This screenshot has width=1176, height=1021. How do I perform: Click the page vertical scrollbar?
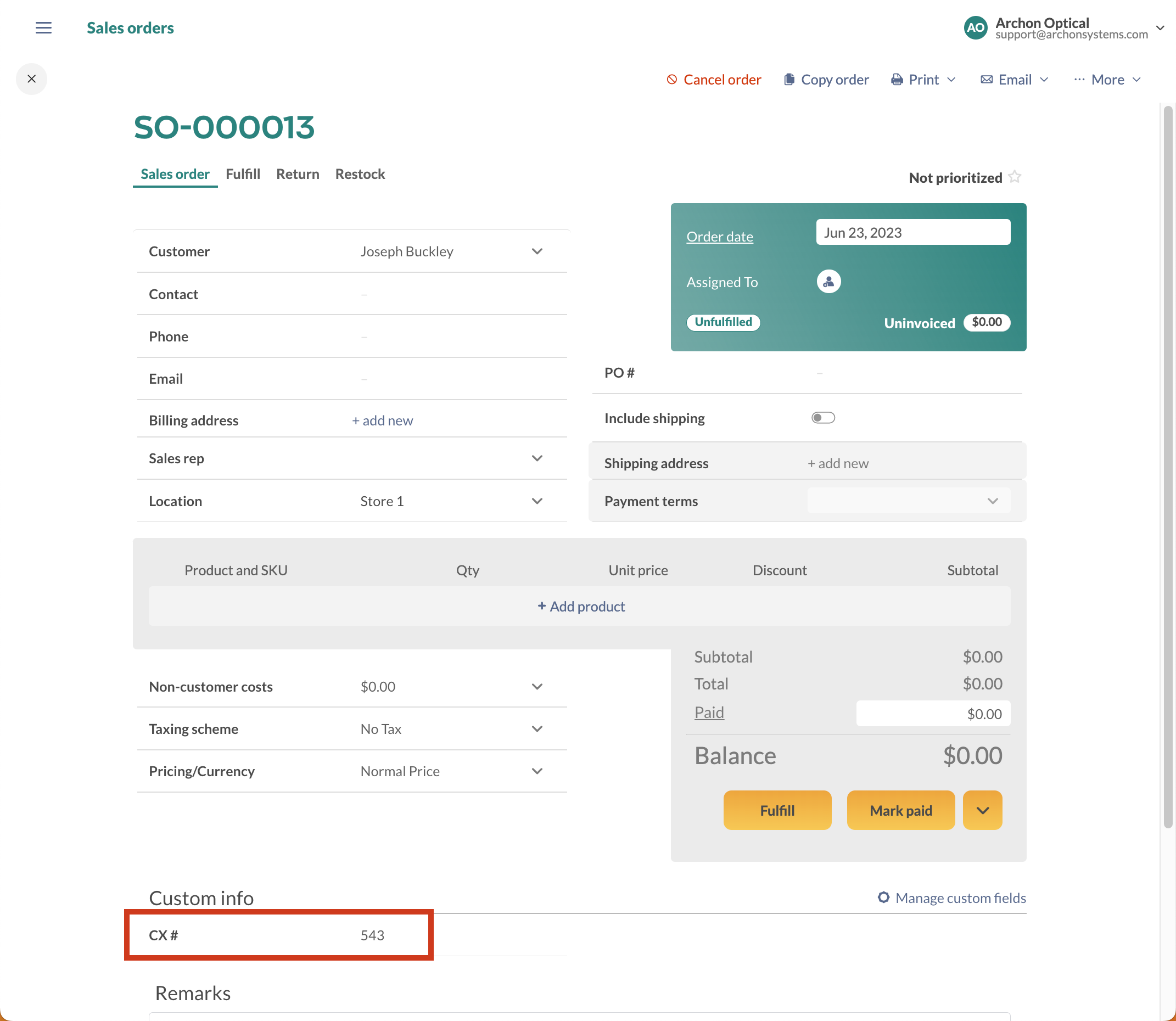coord(1167,467)
